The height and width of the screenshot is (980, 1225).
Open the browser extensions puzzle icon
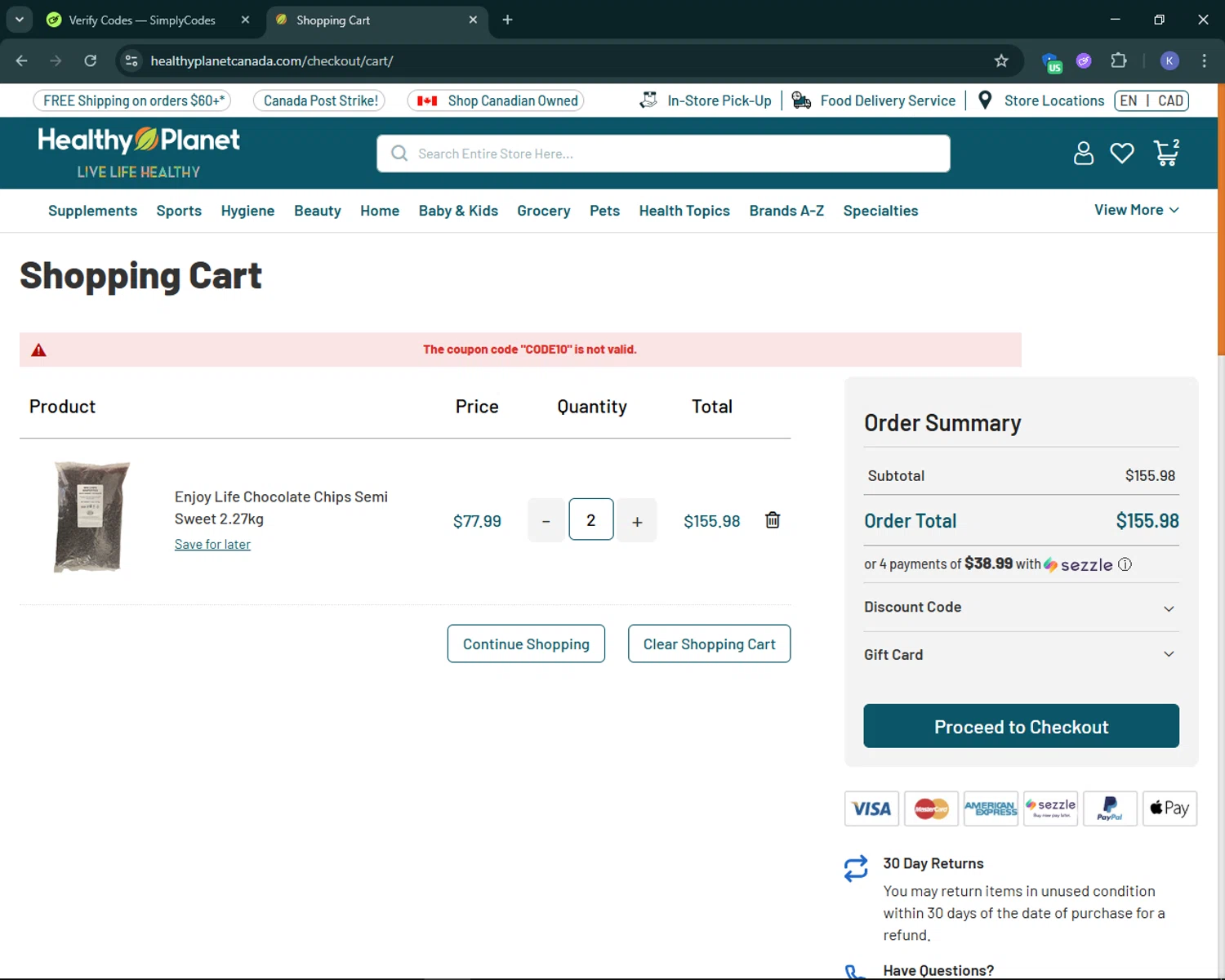(x=1119, y=60)
